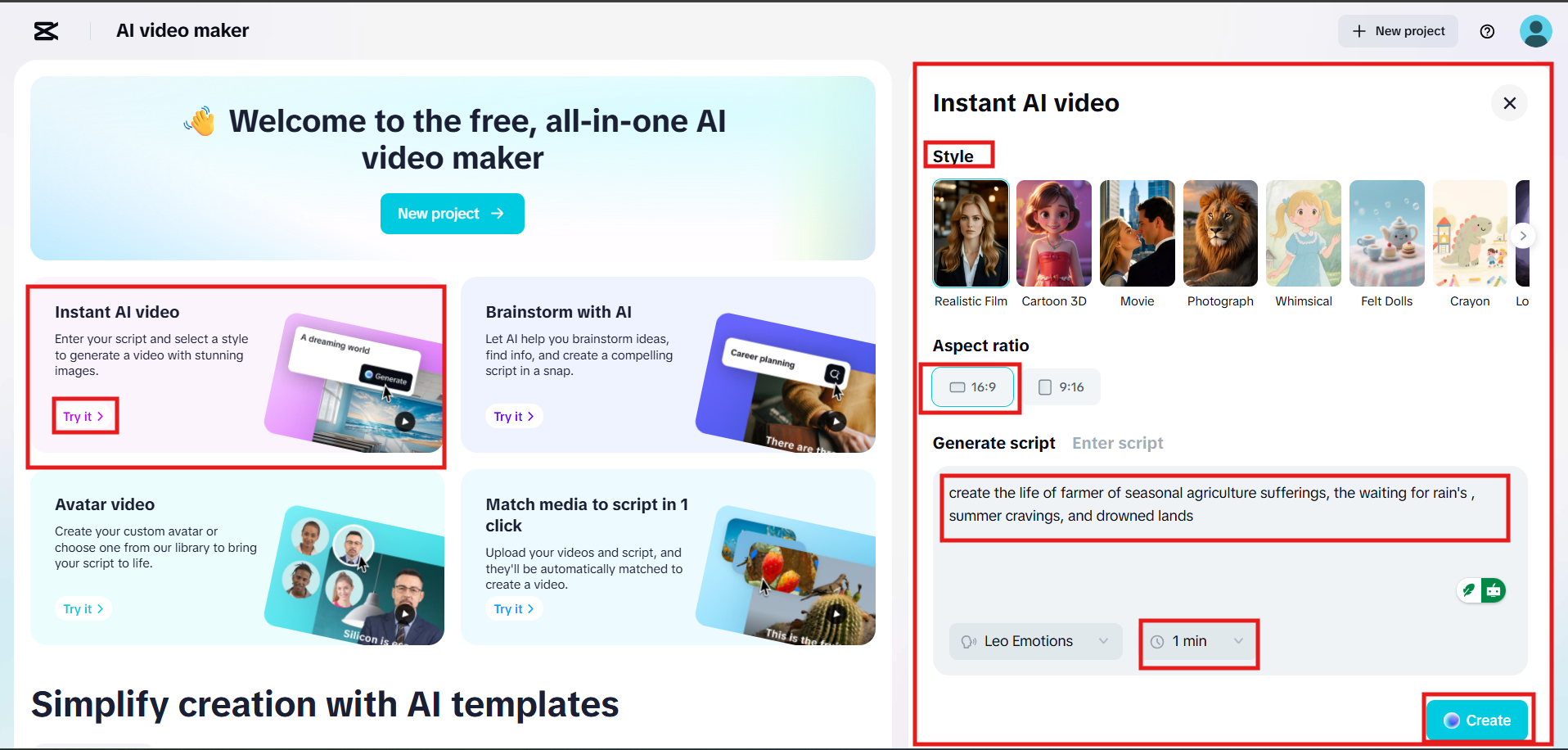Click the profile avatar in the top right
The width and height of the screenshot is (1568, 750).
click(1536, 31)
